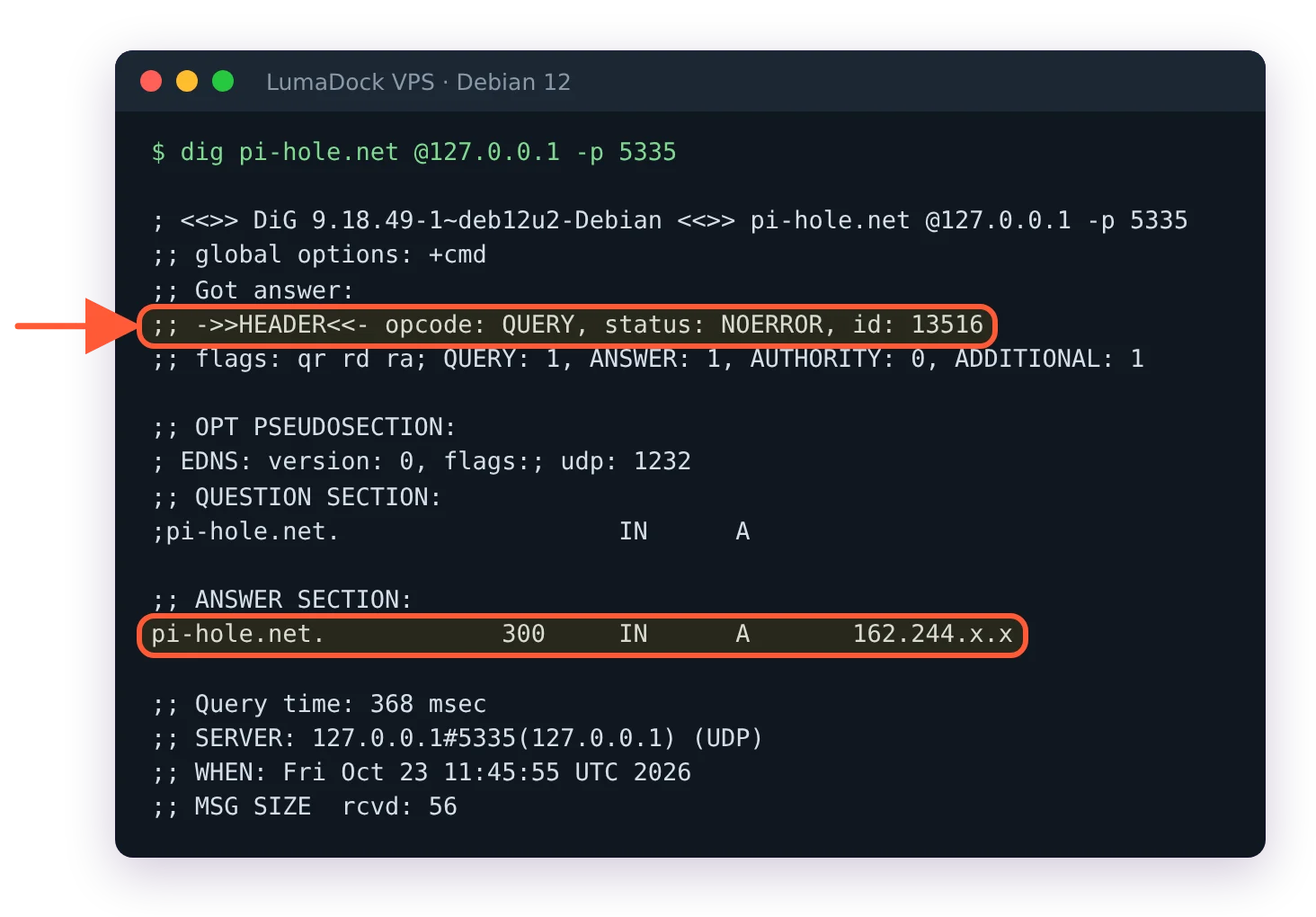Click the TTL value "300" in the answer row
This screenshot has width=1316, height=917.
coord(523,634)
